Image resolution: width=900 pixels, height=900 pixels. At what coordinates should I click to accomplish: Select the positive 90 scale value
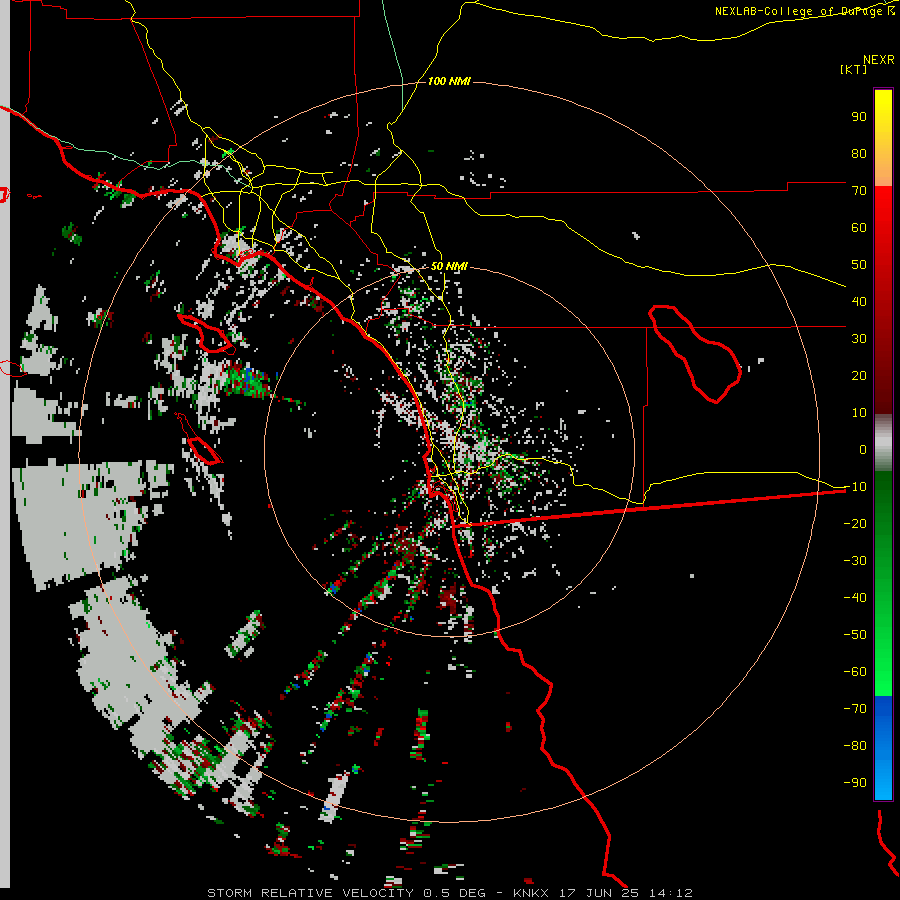(x=859, y=117)
